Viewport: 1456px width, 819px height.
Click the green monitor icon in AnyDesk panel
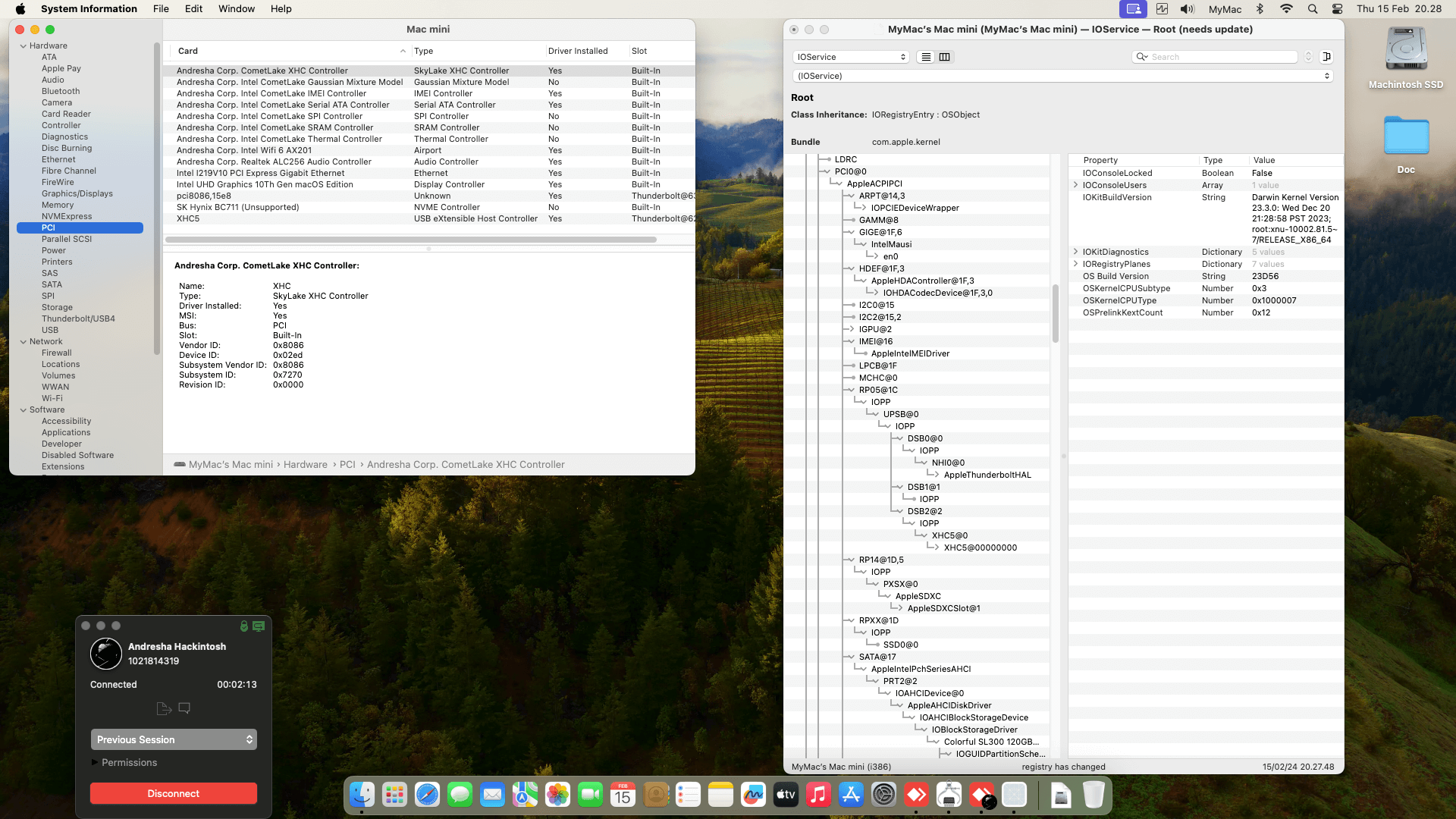tap(259, 626)
